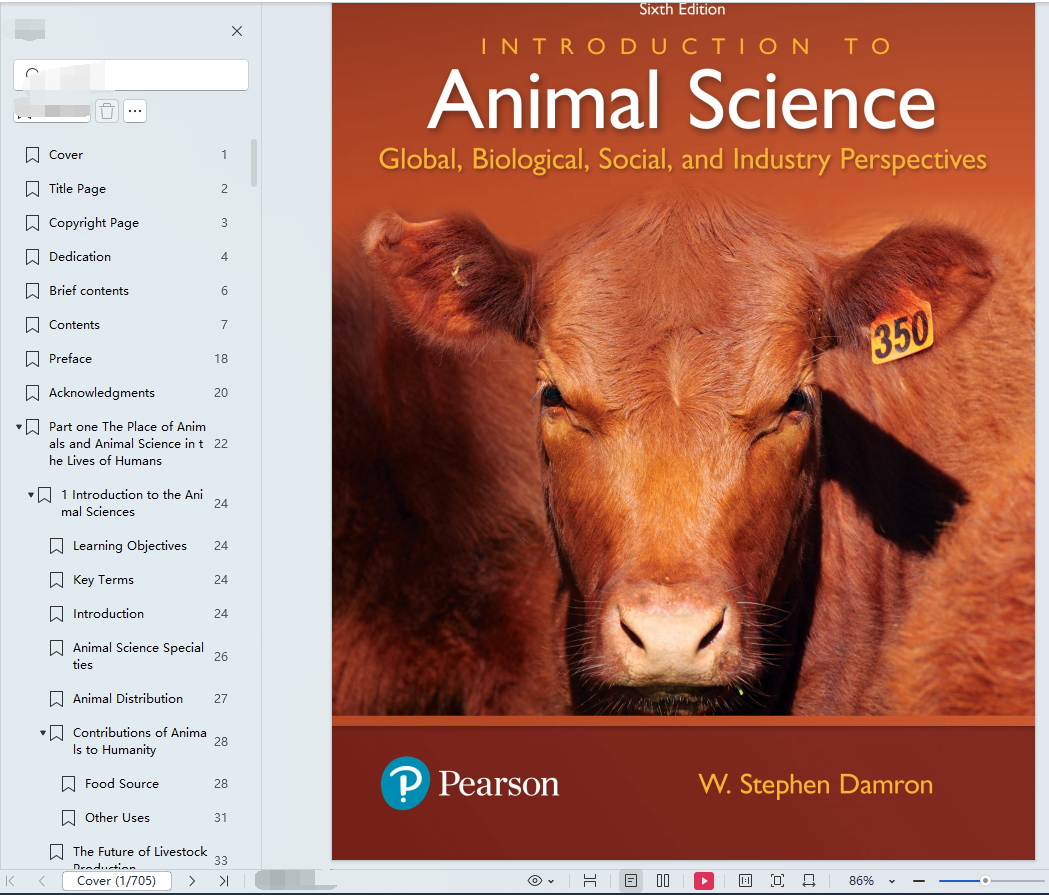Viewport: 1049px width, 895px height.
Task: Click bookmark icon beside Food Source
Action: (68, 785)
